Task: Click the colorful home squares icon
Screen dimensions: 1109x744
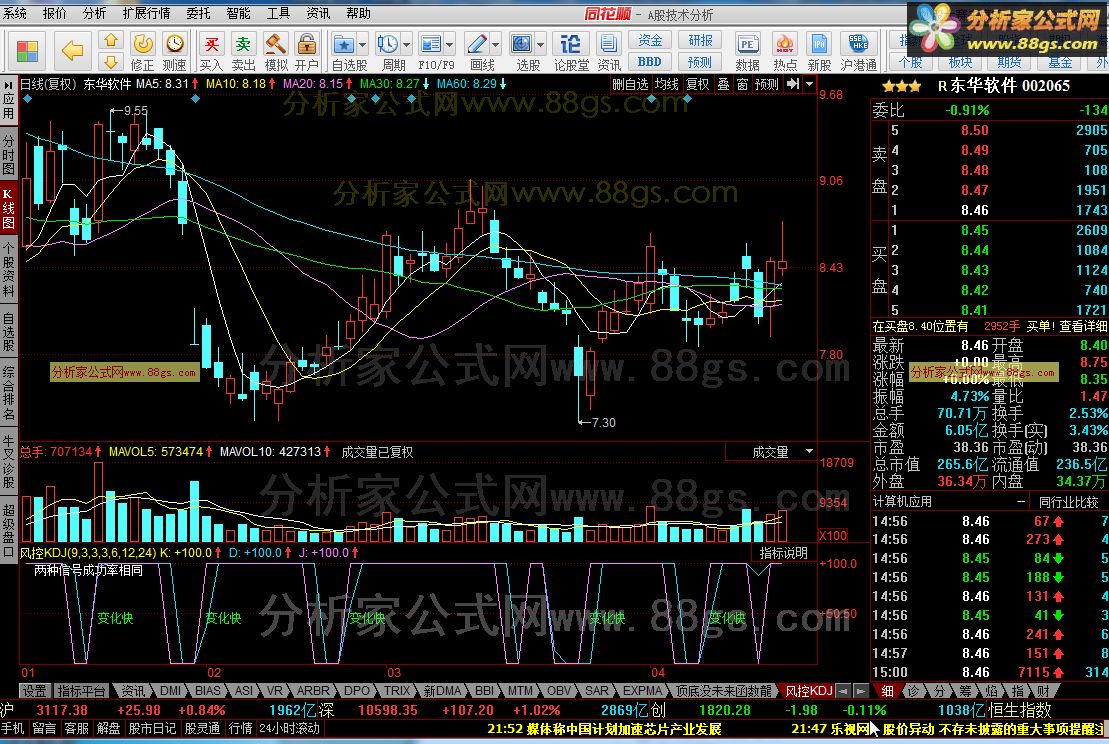Action: tap(27, 51)
